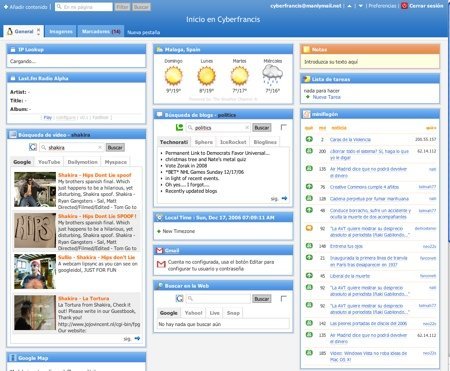Click the Añadir contenido plus icon
The image size is (450, 371).
(6, 7)
